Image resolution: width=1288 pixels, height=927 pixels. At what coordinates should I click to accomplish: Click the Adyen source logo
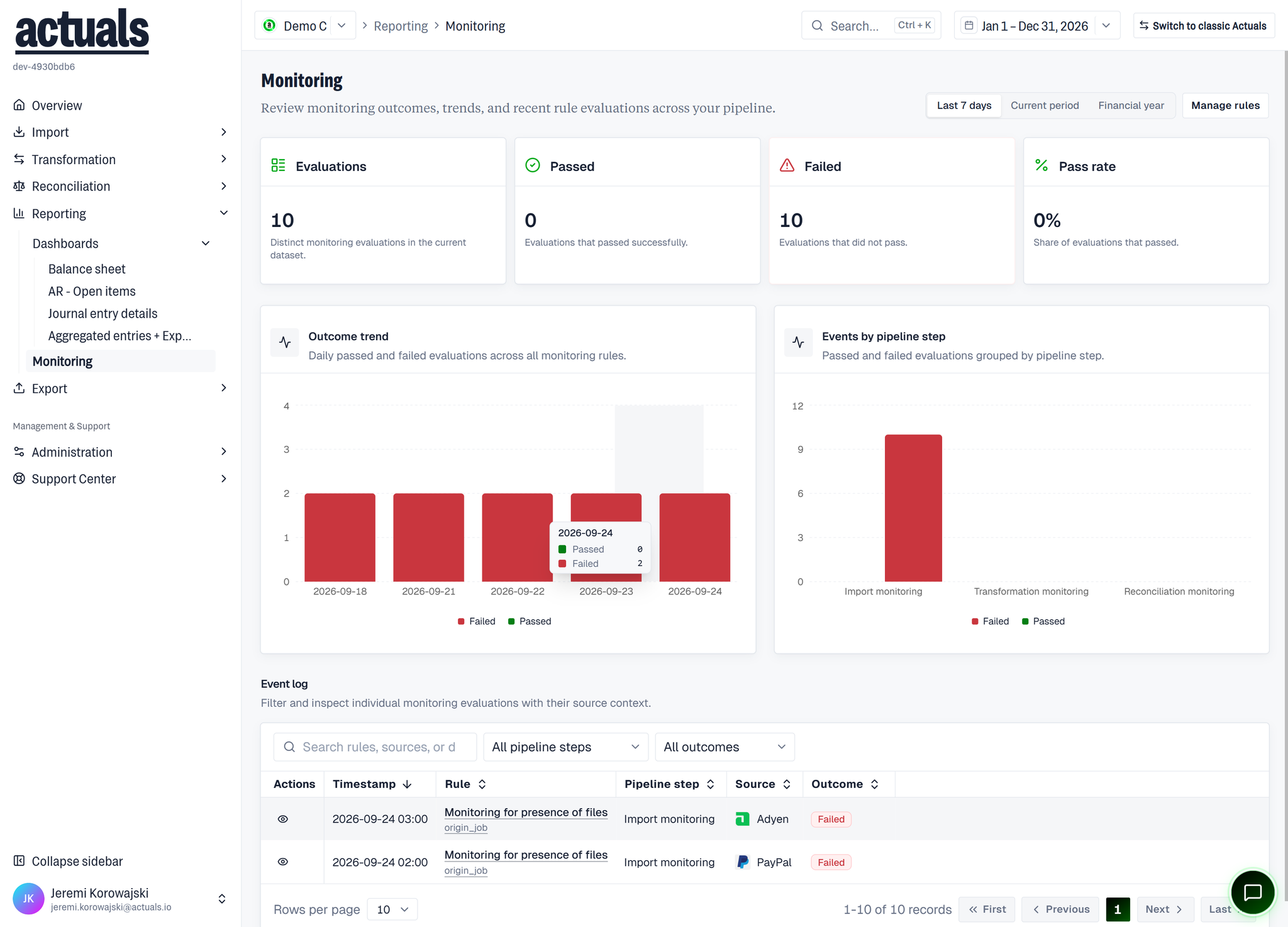point(742,819)
